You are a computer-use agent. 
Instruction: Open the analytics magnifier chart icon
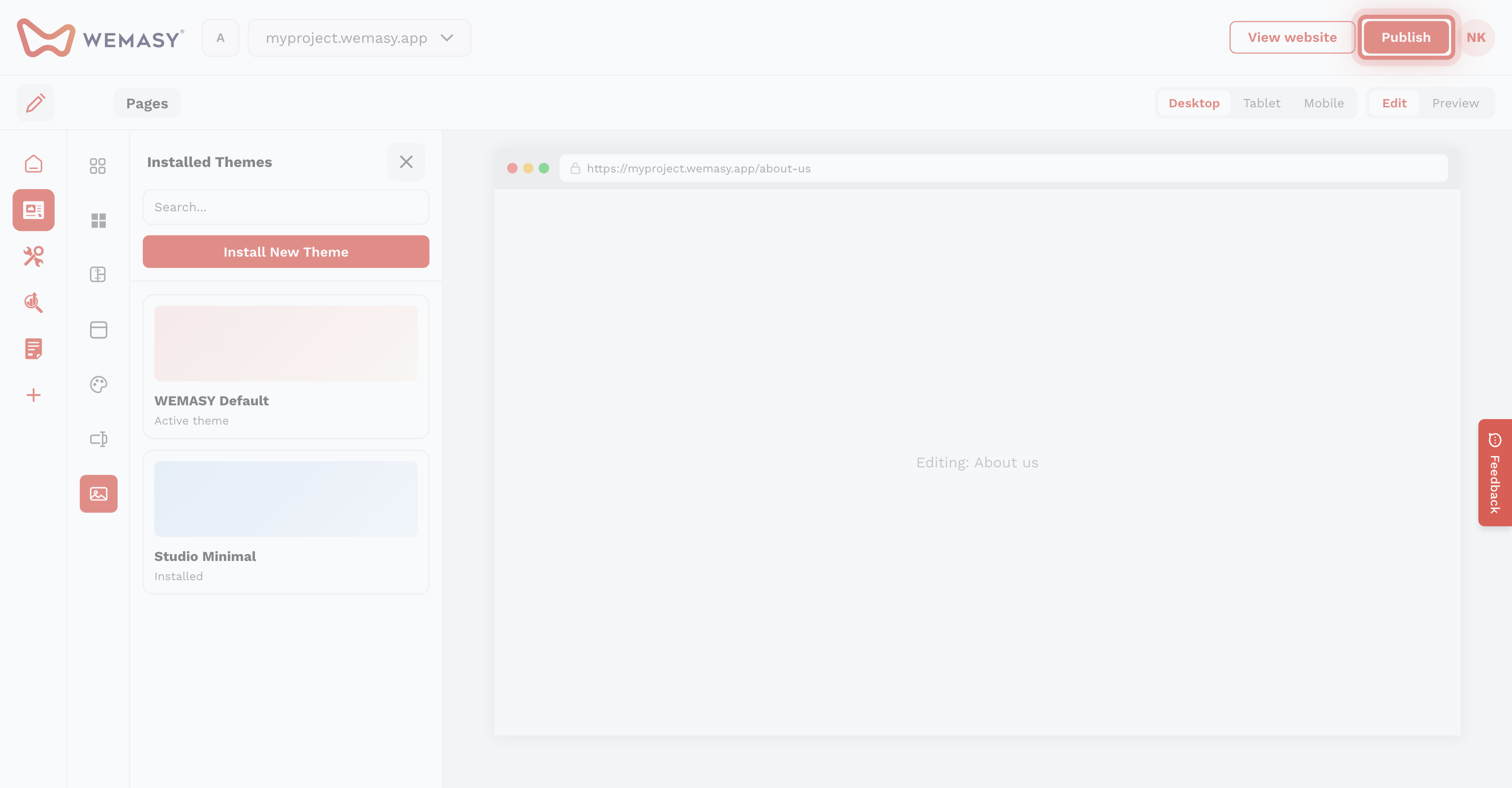(33, 302)
